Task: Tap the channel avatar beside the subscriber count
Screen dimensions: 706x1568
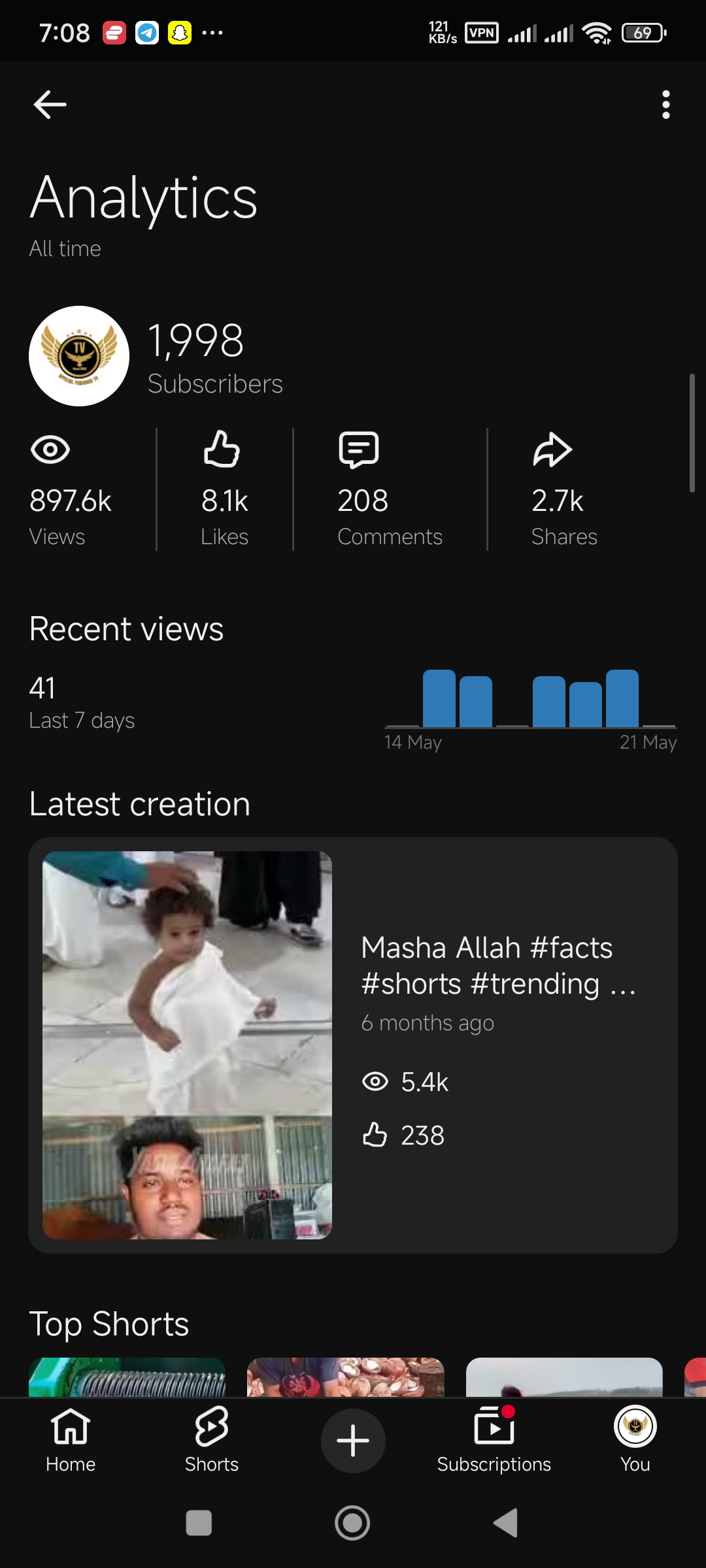Action: 79,356
